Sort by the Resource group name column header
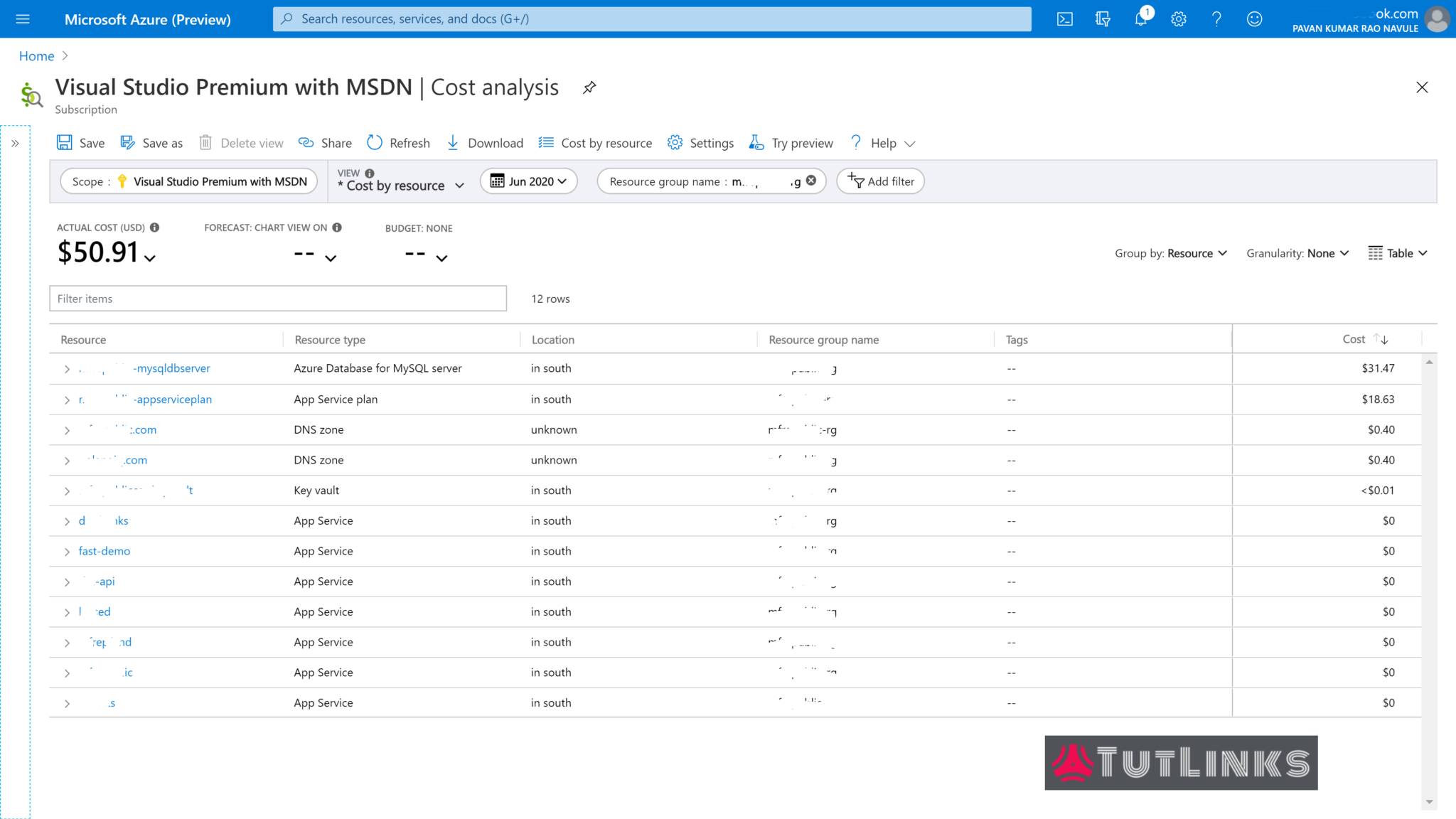1456x819 pixels. pos(823,340)
